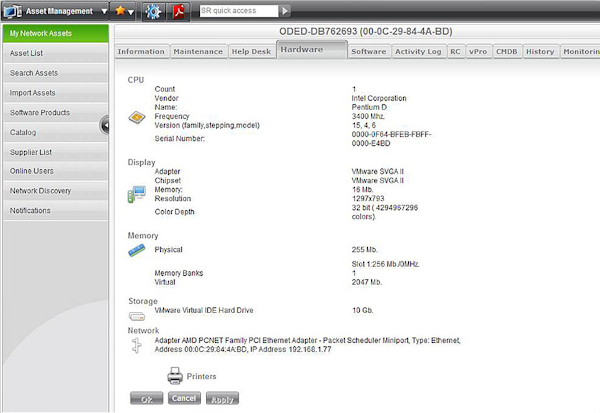Open Import Assets
The width and height of the screenshot is (600, 413).
click(x=55, y=93)
